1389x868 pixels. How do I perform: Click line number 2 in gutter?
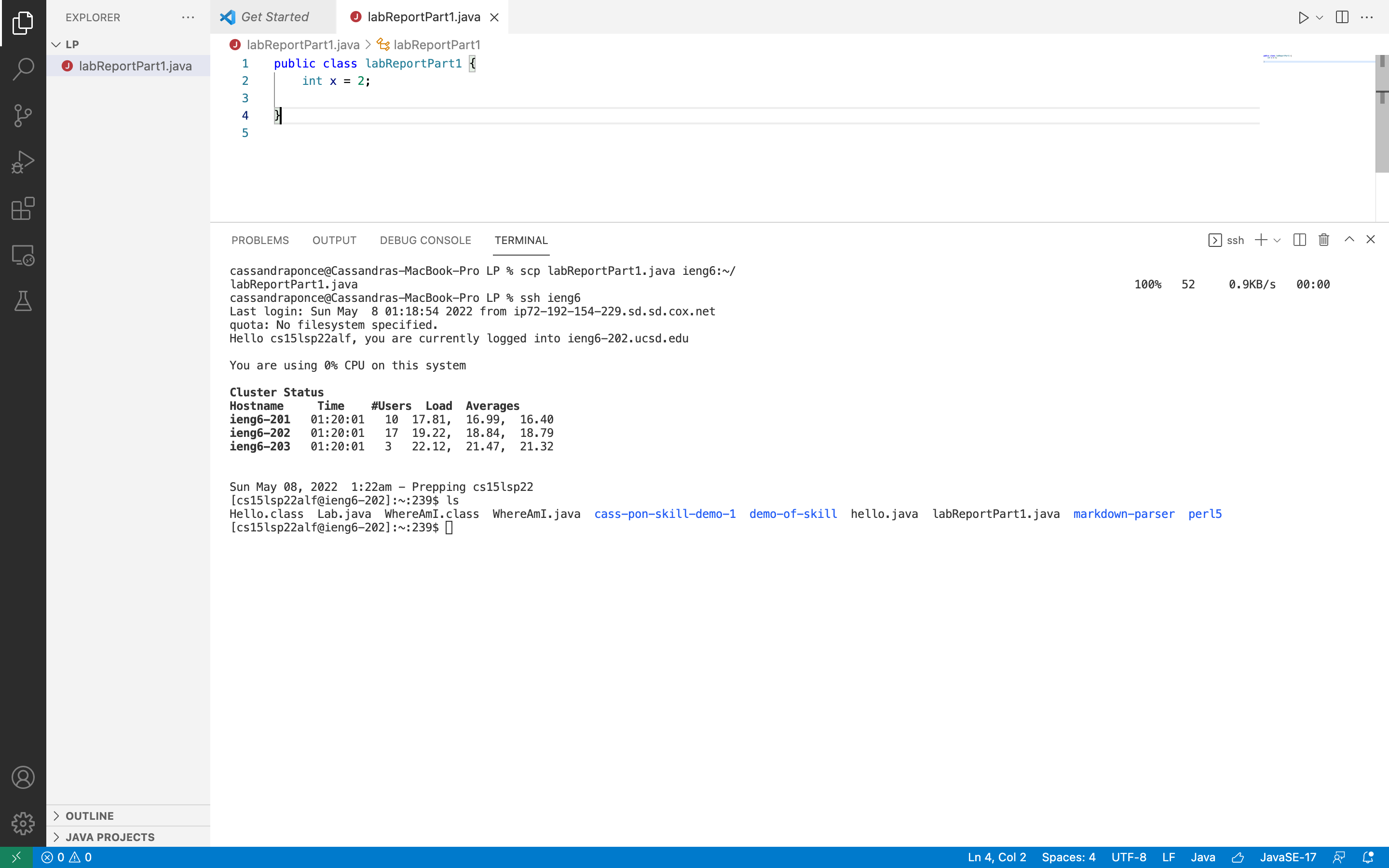click(x=245, y=81)
